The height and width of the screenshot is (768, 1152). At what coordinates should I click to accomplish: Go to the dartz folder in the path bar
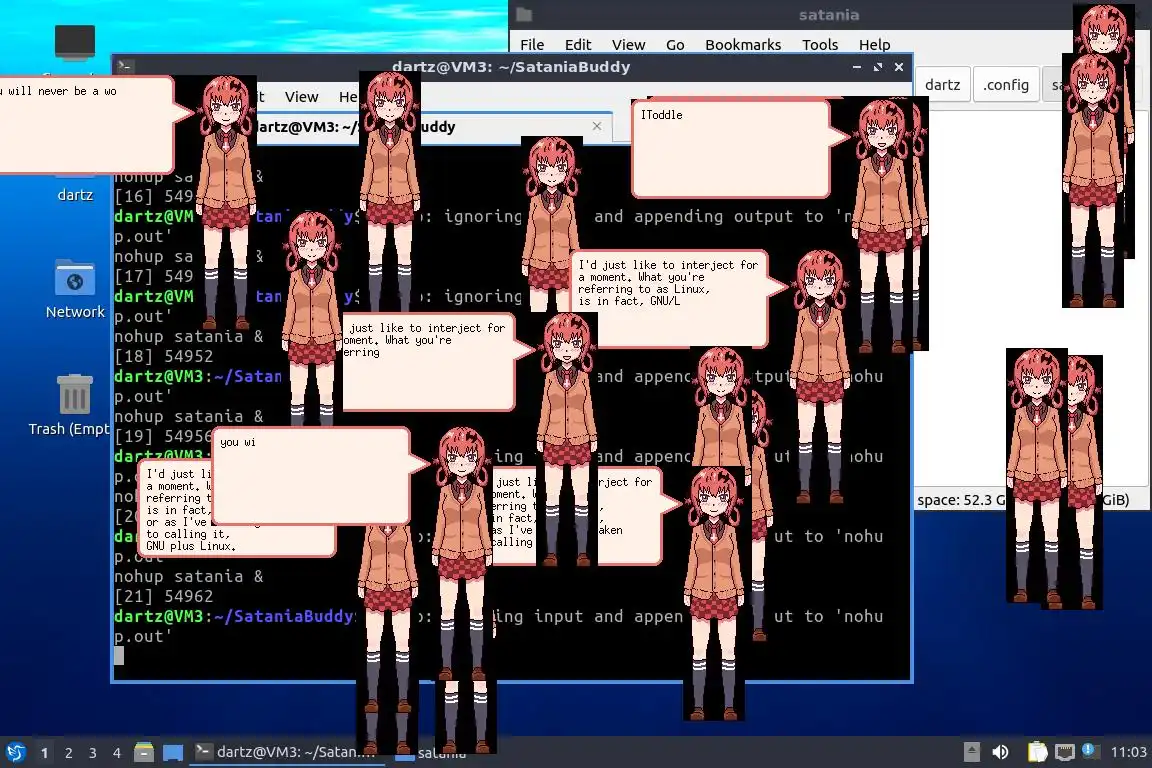click(x=943, y=85)
